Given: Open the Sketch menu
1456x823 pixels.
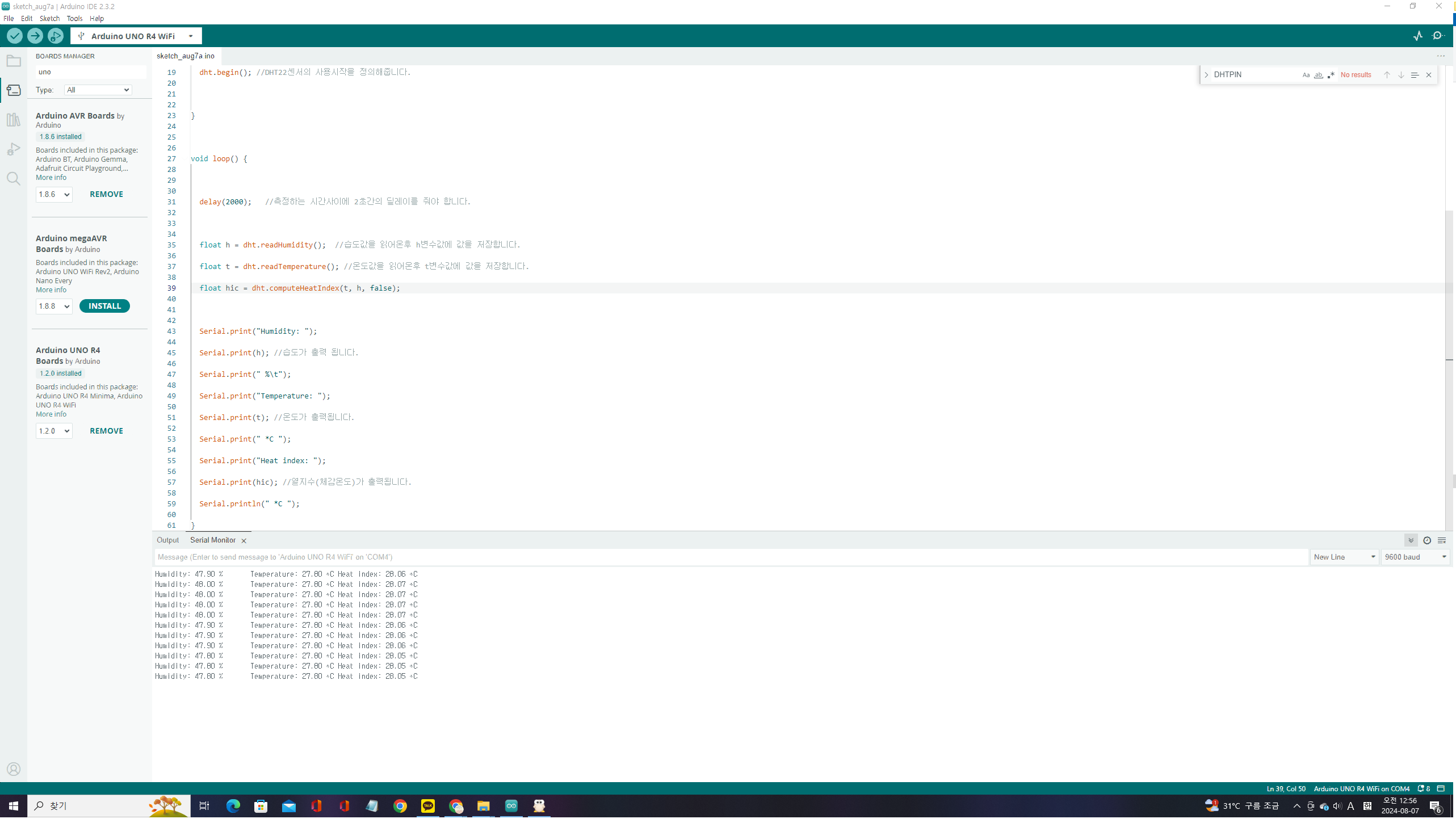Looking at the screenshot, I should pos(49,19).
